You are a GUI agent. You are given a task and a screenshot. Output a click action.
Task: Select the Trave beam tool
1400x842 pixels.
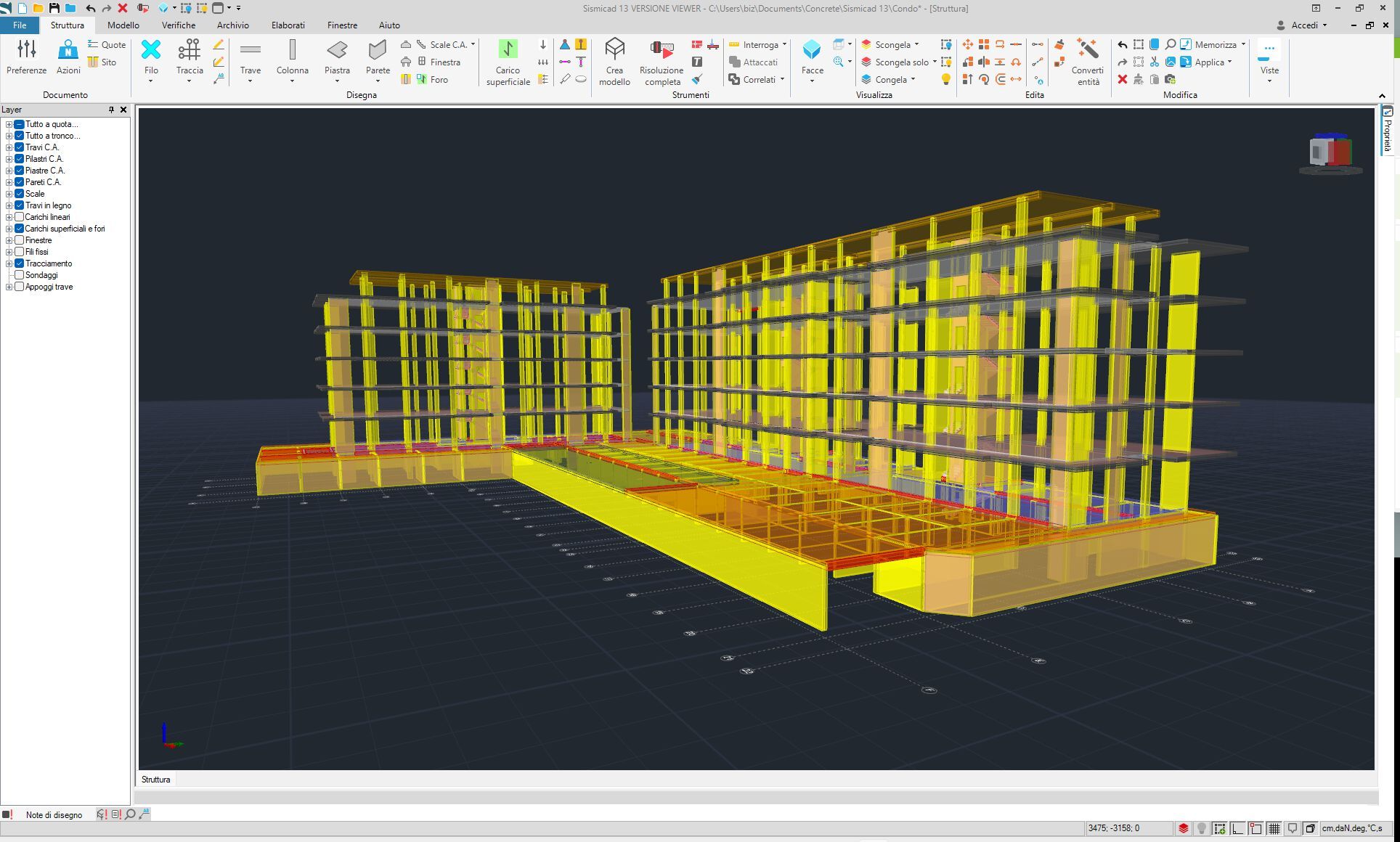(x=250, y=49)
